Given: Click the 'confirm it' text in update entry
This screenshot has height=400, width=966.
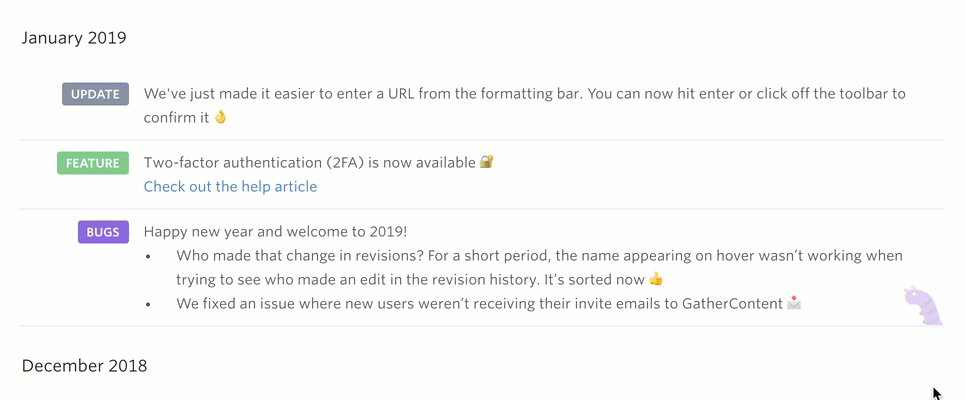Looking at the screenshot, I should click(176, 117).
